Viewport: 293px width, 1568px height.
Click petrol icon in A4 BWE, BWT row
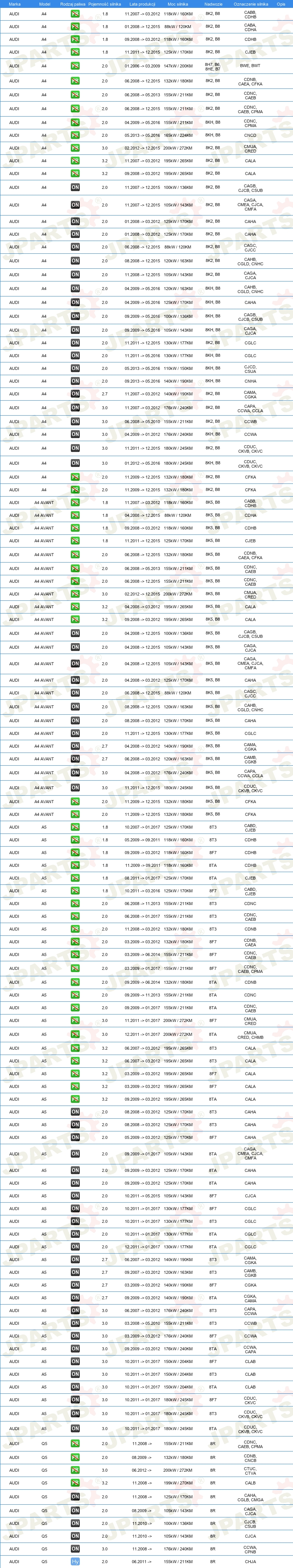pos(75,66)
